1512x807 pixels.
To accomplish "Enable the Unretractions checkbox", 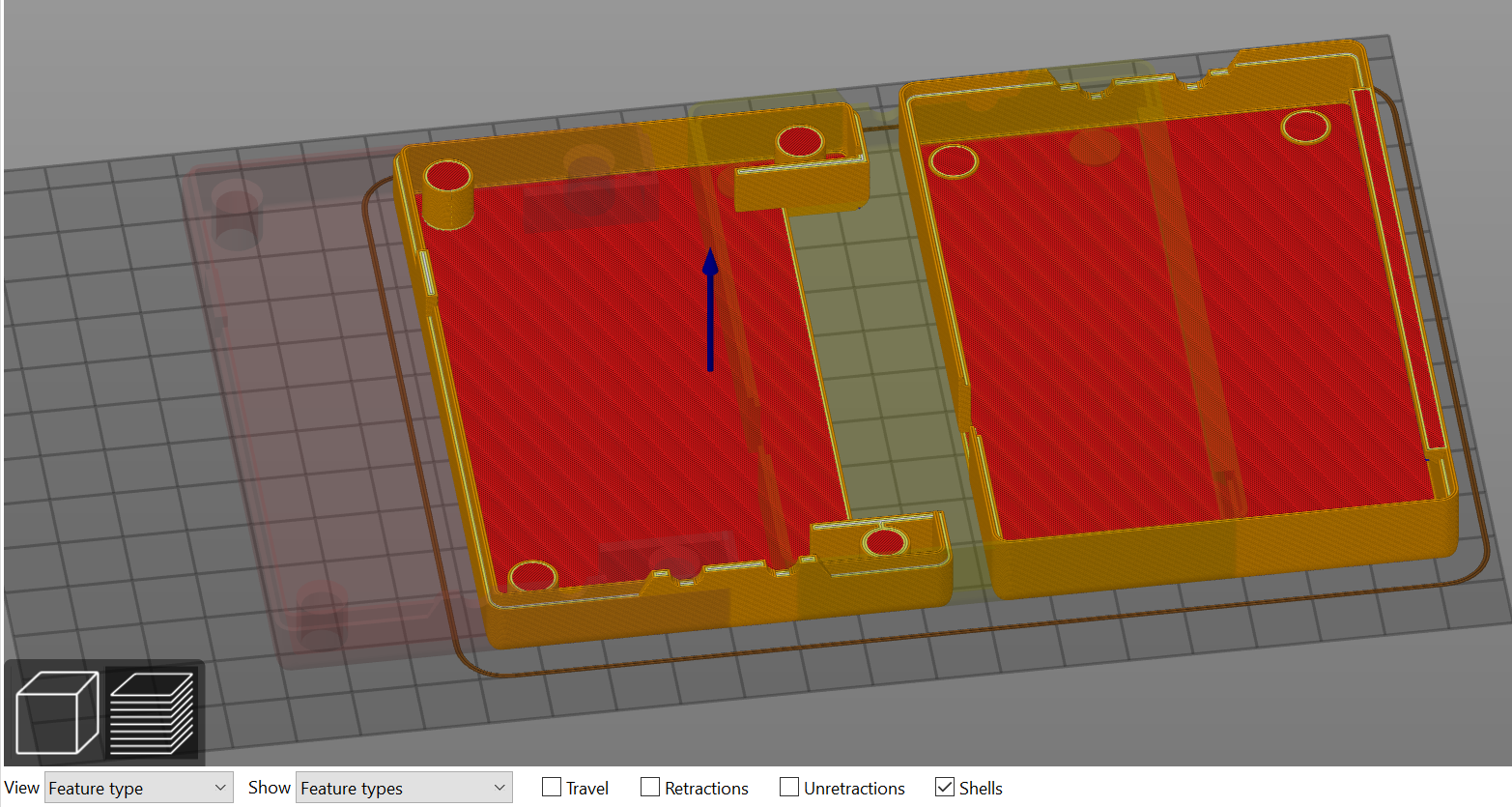I will (x=789, y=788).
